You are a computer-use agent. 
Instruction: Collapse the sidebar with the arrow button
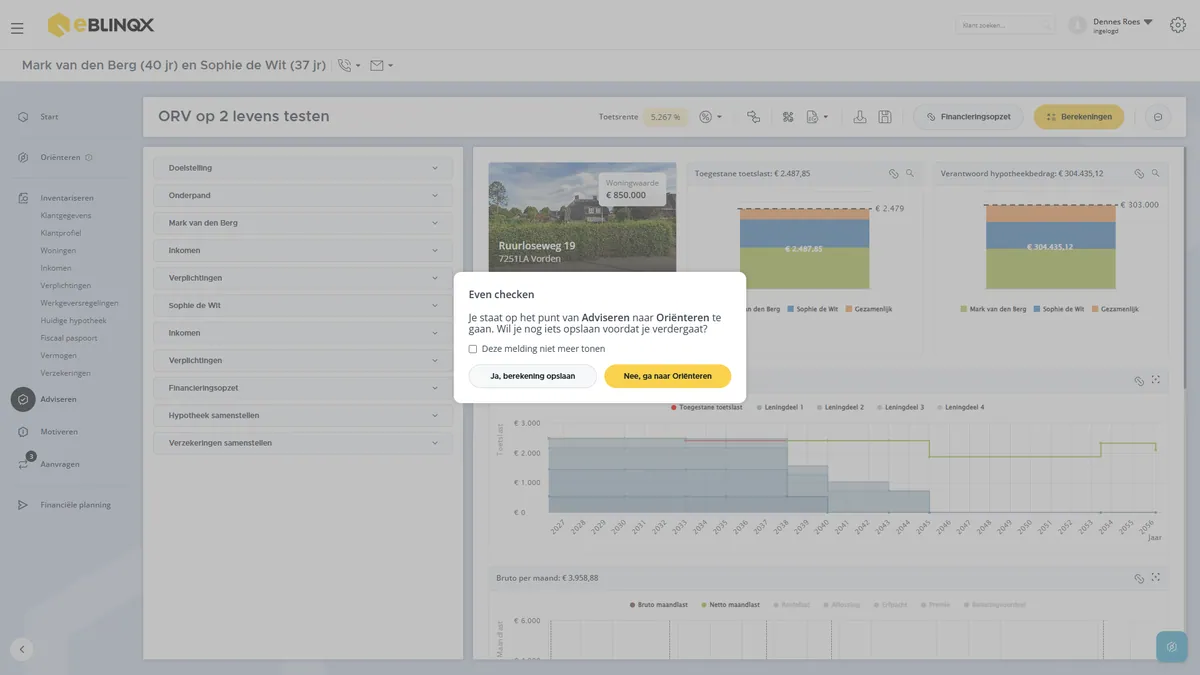click(22, 649)
